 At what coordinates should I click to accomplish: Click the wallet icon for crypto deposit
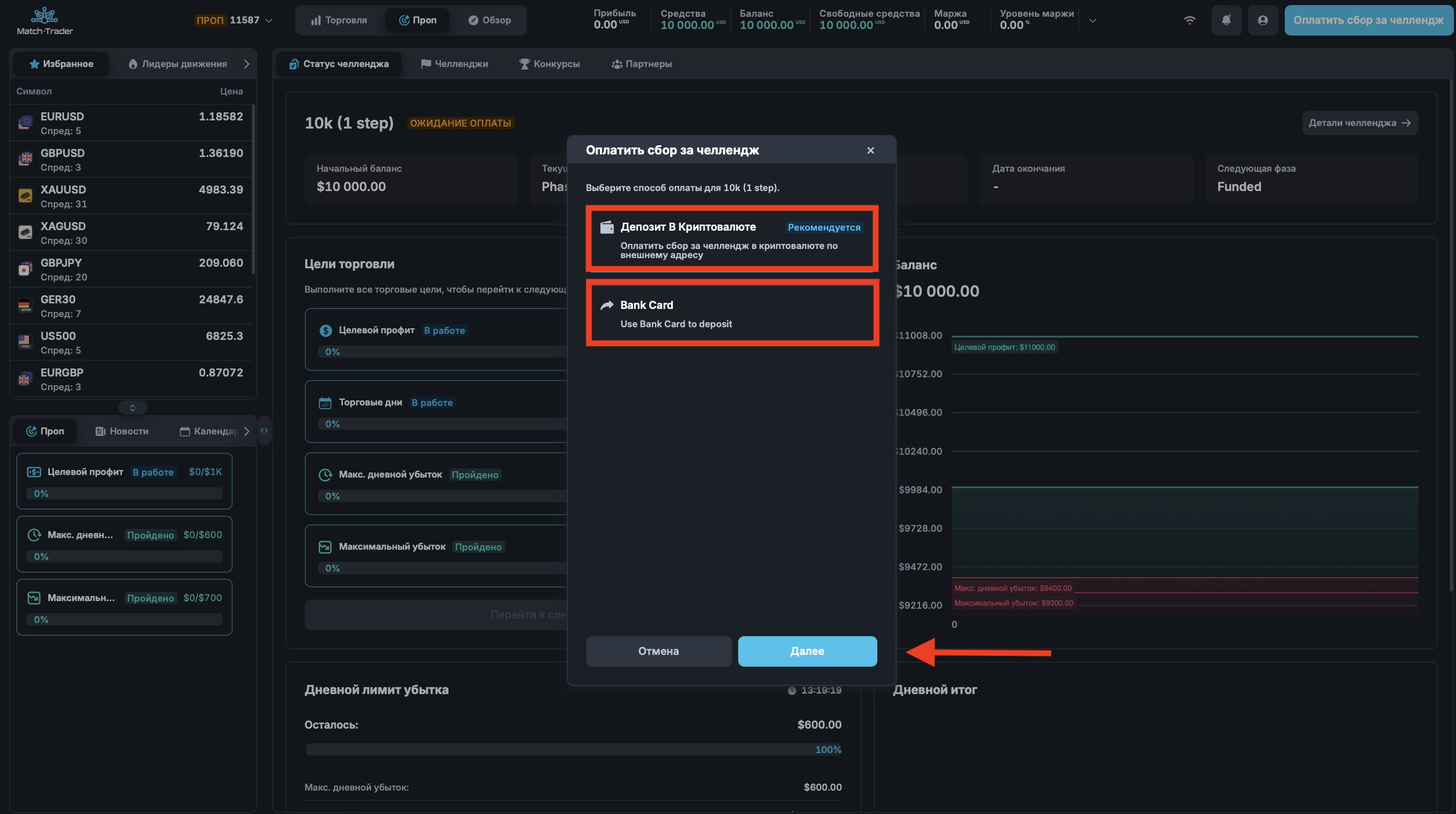pos(607,227)
